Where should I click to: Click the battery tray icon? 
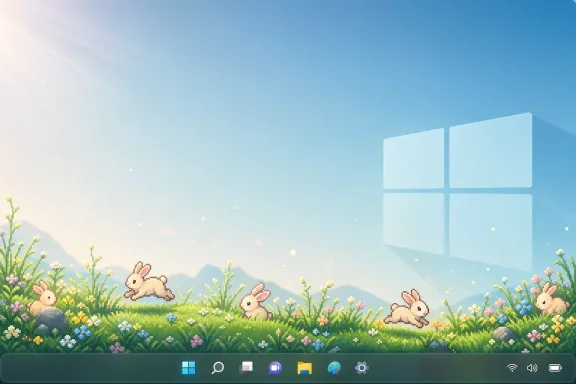(555, 368)
